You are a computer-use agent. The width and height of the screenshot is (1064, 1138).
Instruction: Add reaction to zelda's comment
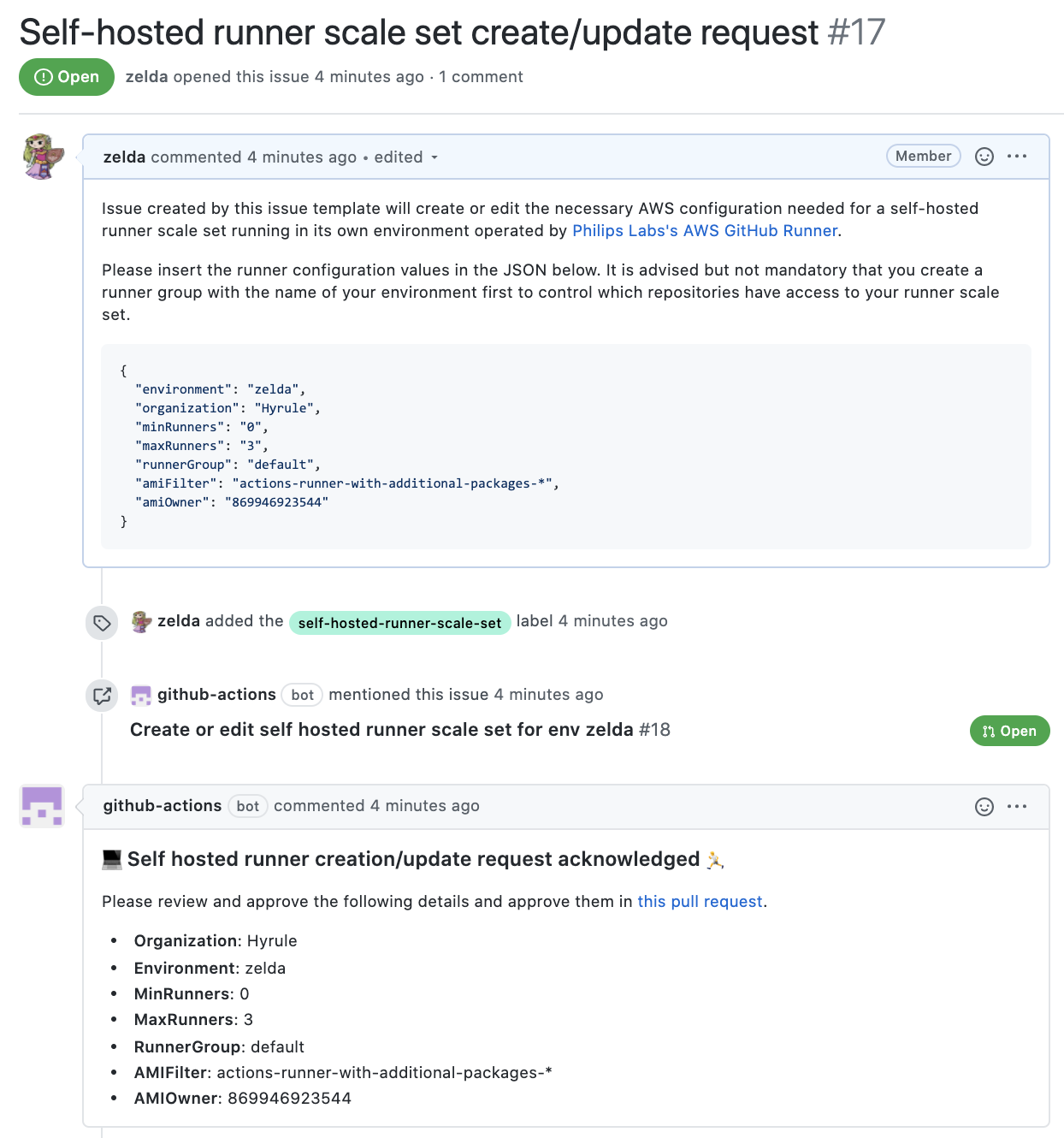[984, 157]
